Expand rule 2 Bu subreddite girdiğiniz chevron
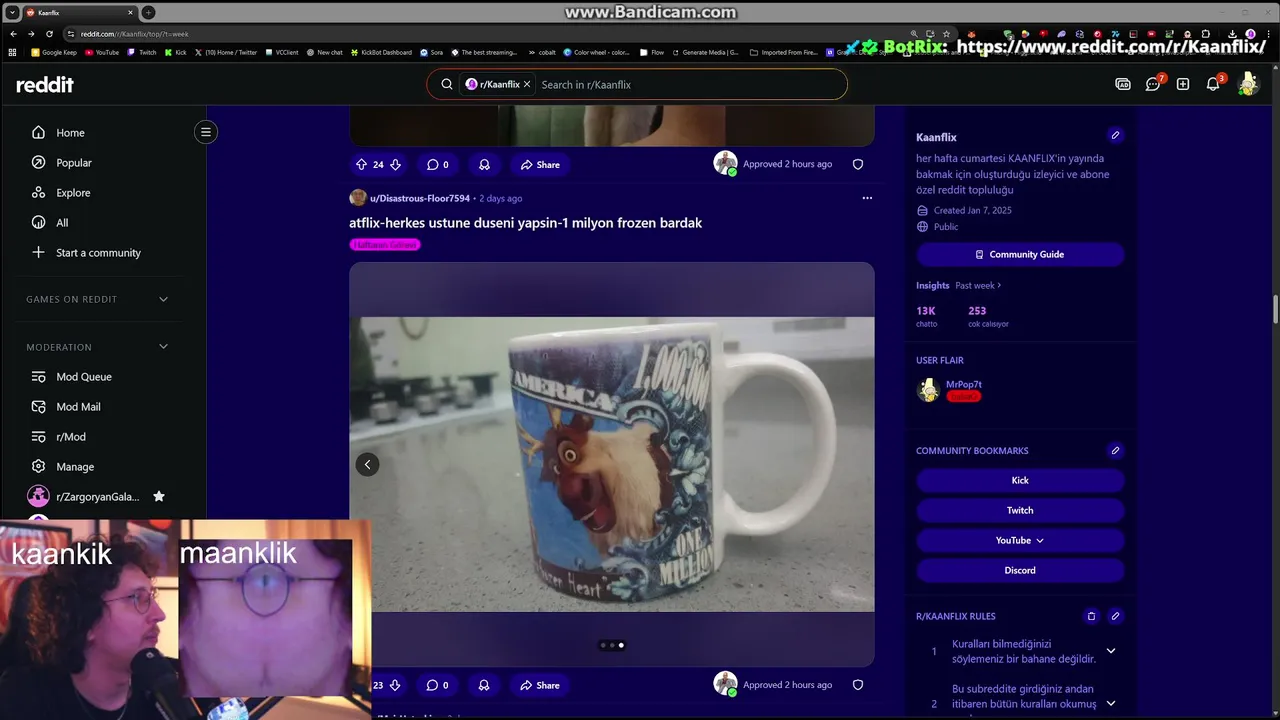This screenshot has width=1280, height=720. [1110, 703]
